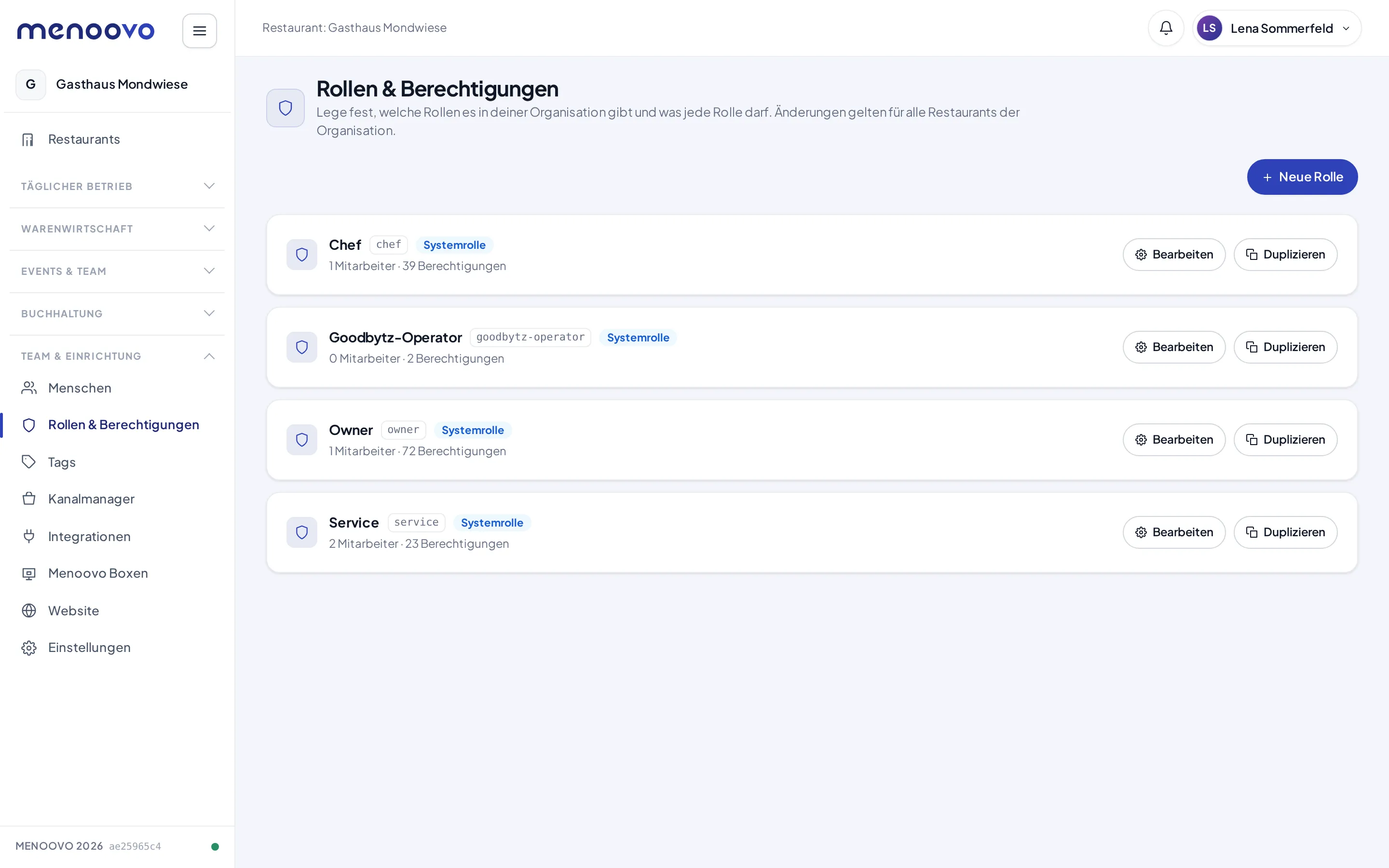Expand the Warenwirtschaft section
The height and width of the screenshot is (868, 1389).
pyautogui.click(x=117, y=229)
